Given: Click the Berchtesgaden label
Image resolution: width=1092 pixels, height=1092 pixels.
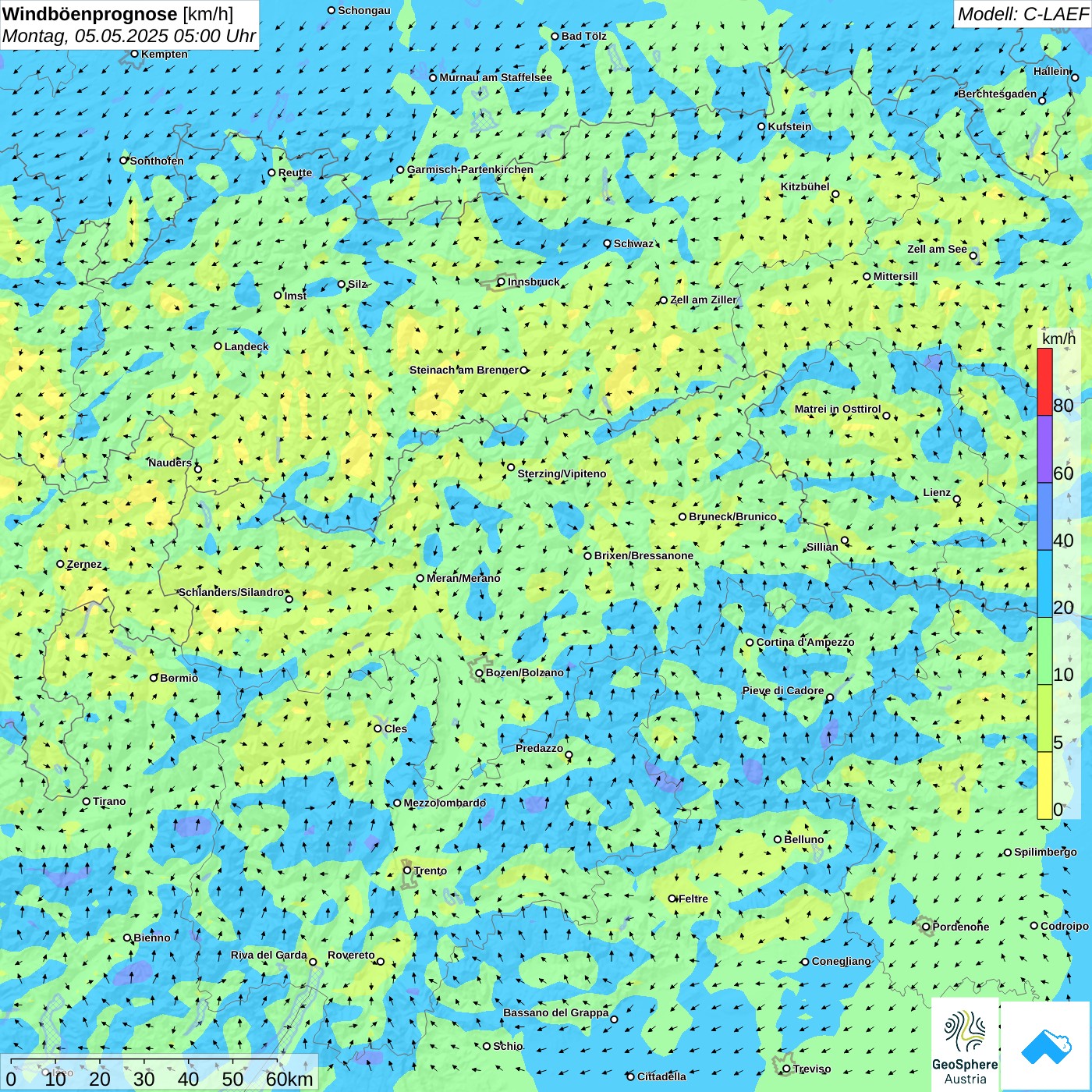Looking at the screenshot, I should [998, 94].
